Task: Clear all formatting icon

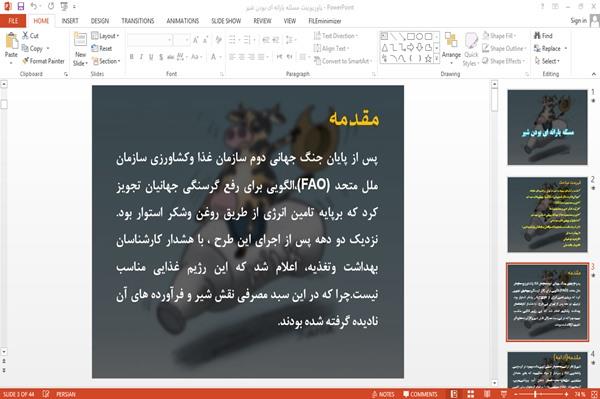Action: pos(218,39)
